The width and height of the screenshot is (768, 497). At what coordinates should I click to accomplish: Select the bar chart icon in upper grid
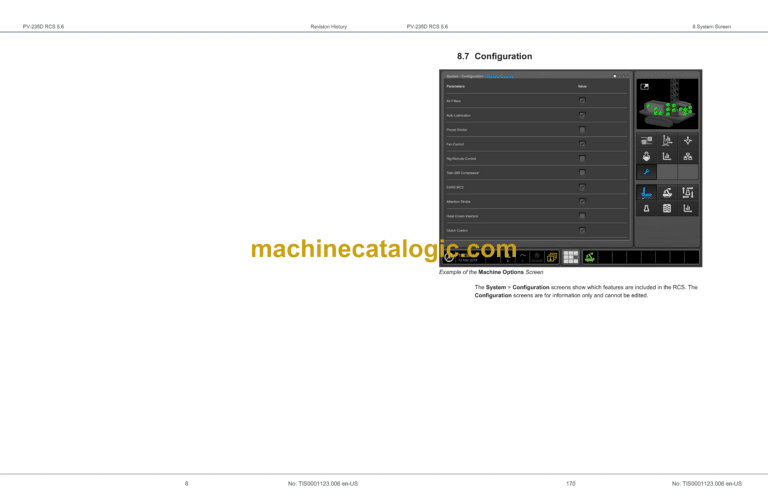pyautogui.click(x=667, y=156)
